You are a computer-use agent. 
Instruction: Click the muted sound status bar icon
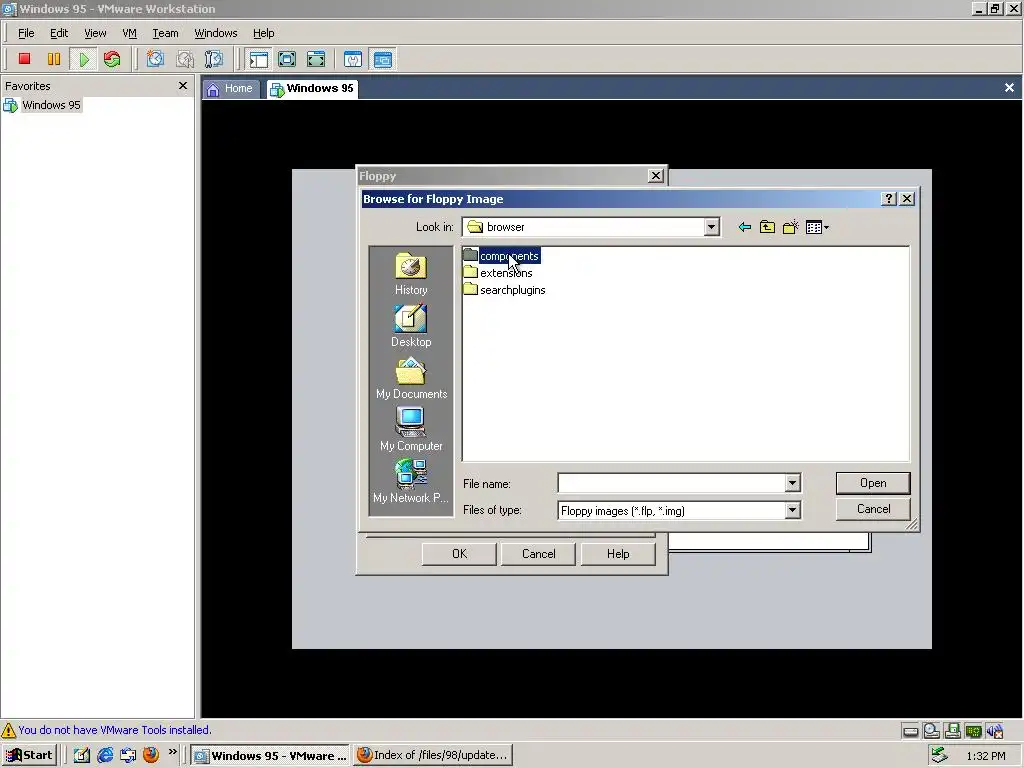(995, 731)
